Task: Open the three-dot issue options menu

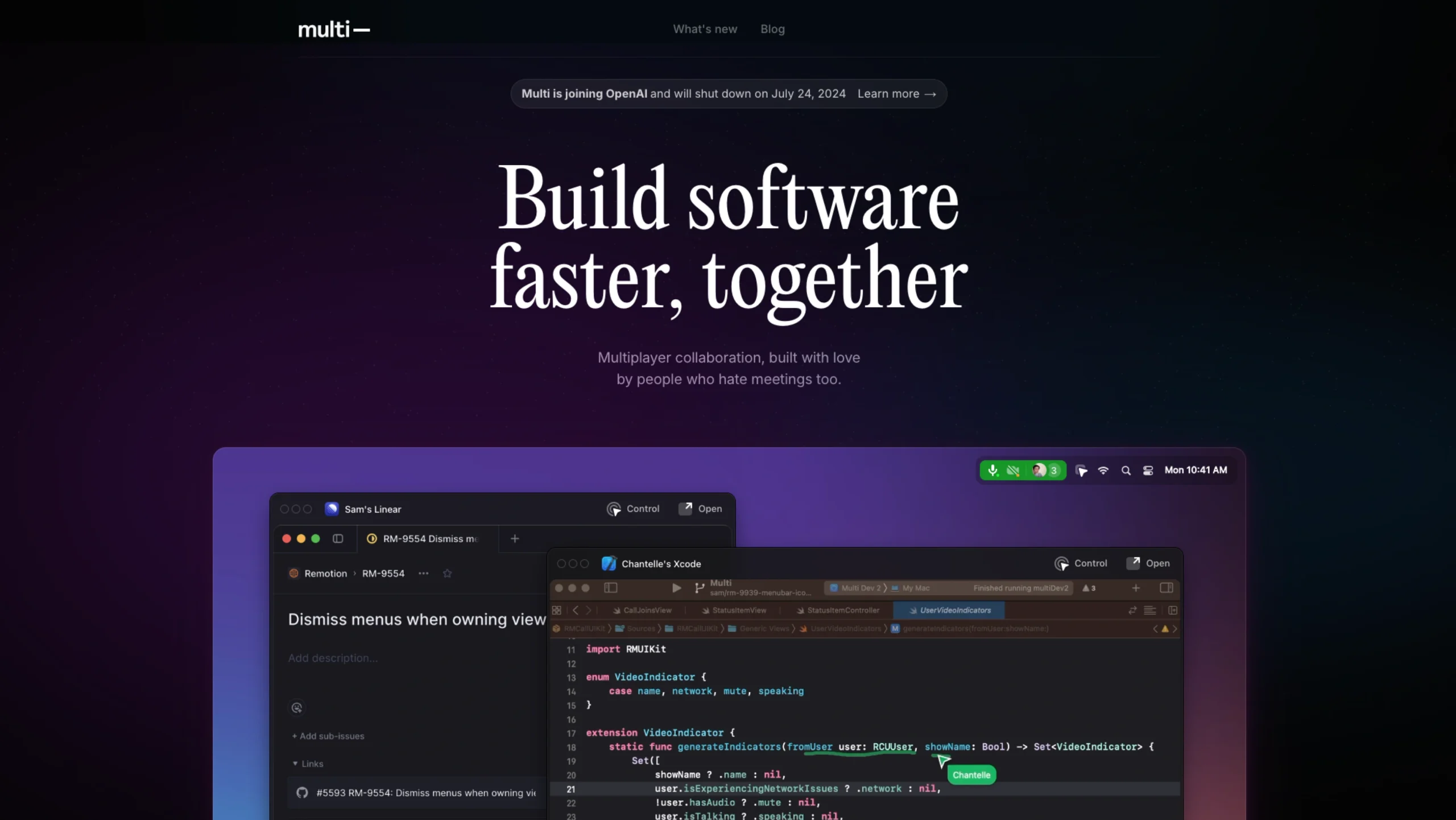Action: coord(424,574)
